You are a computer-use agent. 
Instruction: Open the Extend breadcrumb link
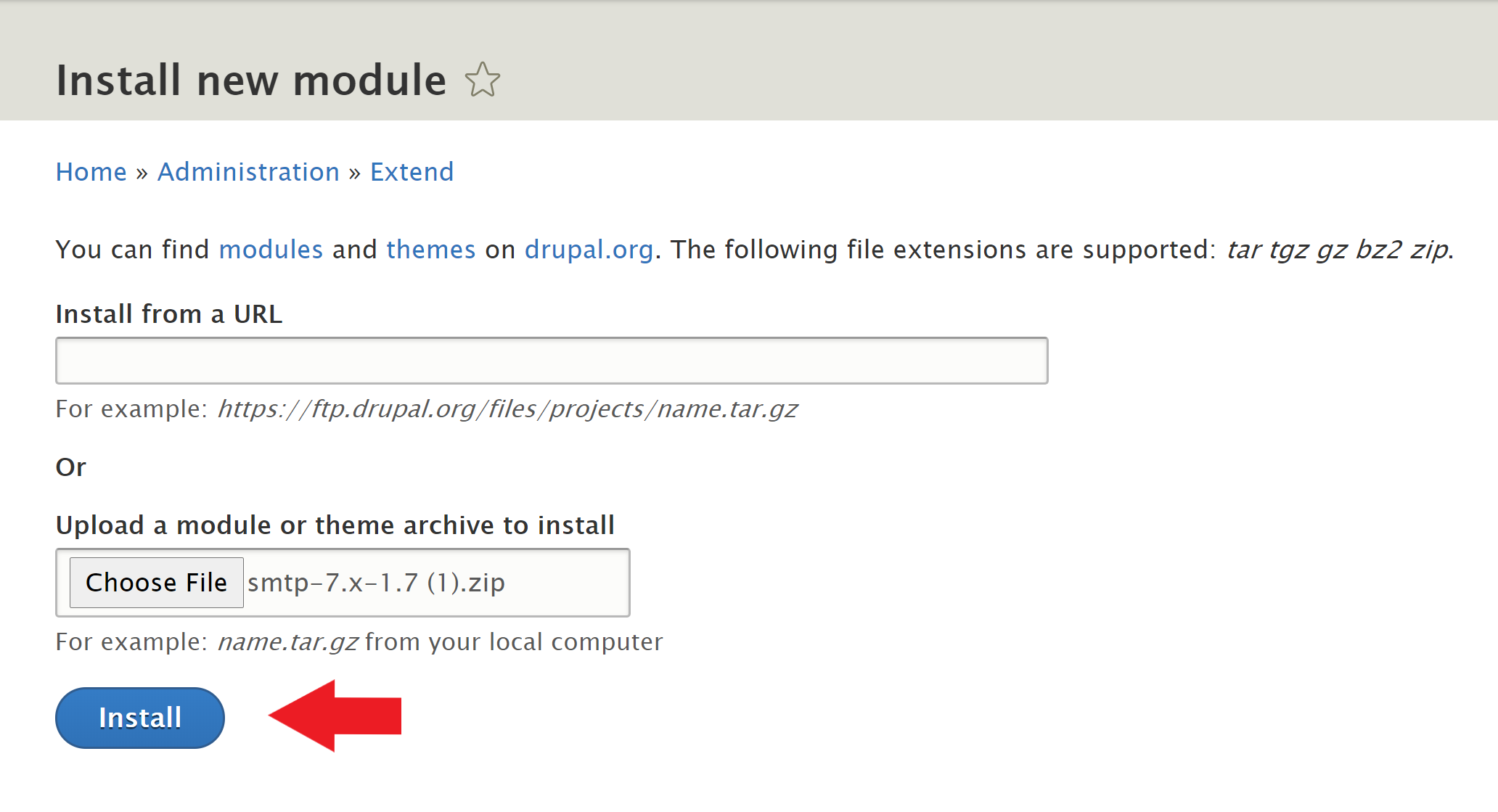(412, 172)
